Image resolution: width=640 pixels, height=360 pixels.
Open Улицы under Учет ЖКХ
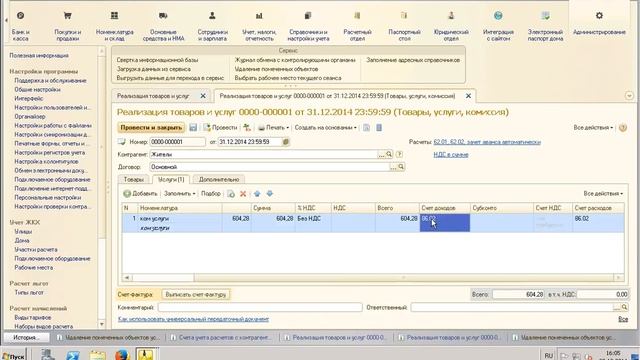pyautogui.click(x=23, y=231)
